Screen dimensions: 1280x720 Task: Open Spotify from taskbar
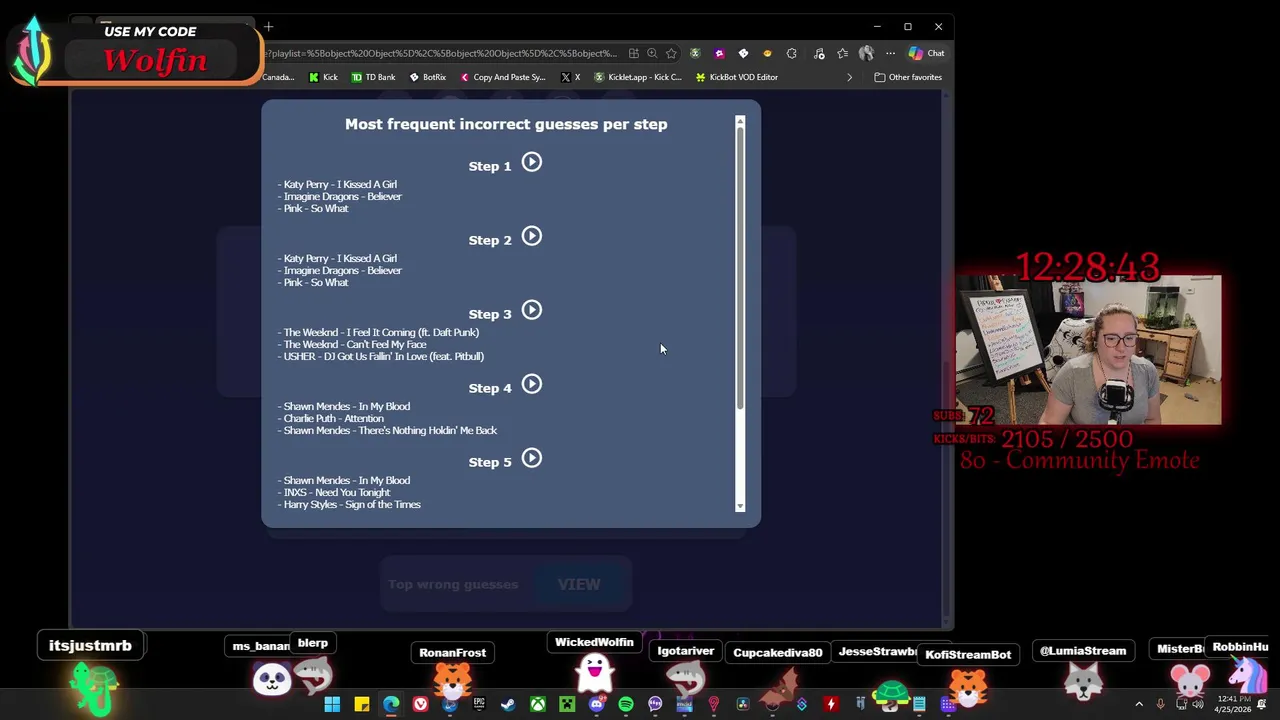(x=626, y=704)
